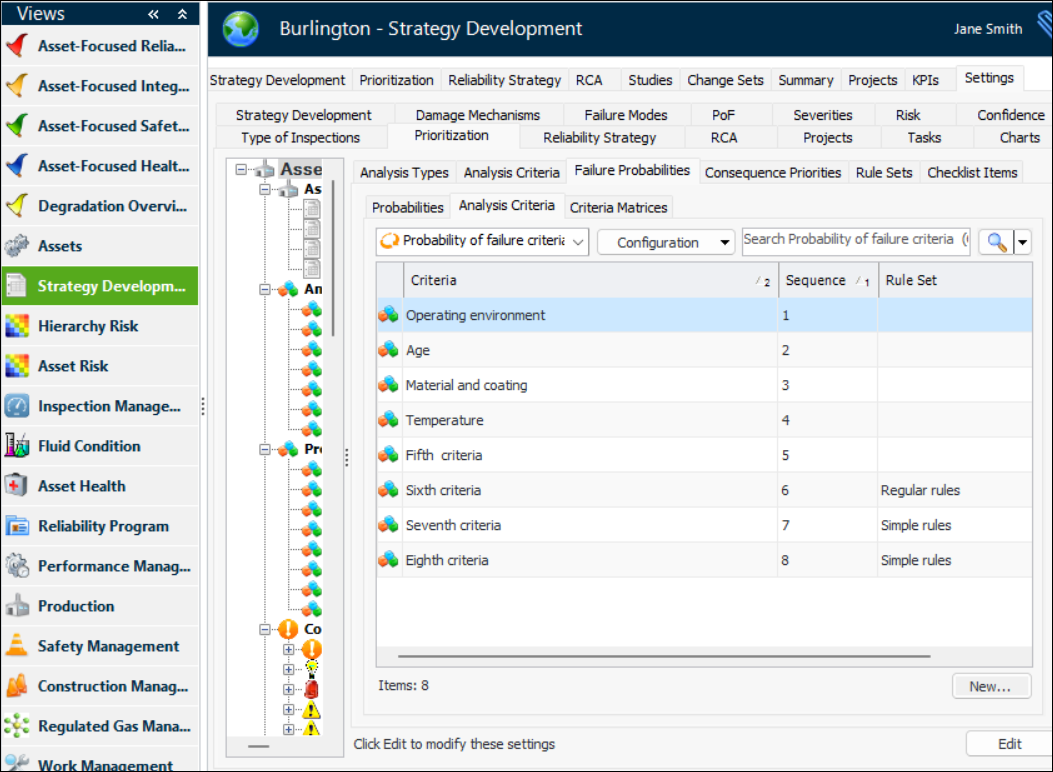1053x772 pixels.
Task: Open the Consequence Priorities tab
Action: [x=772, y=172]
